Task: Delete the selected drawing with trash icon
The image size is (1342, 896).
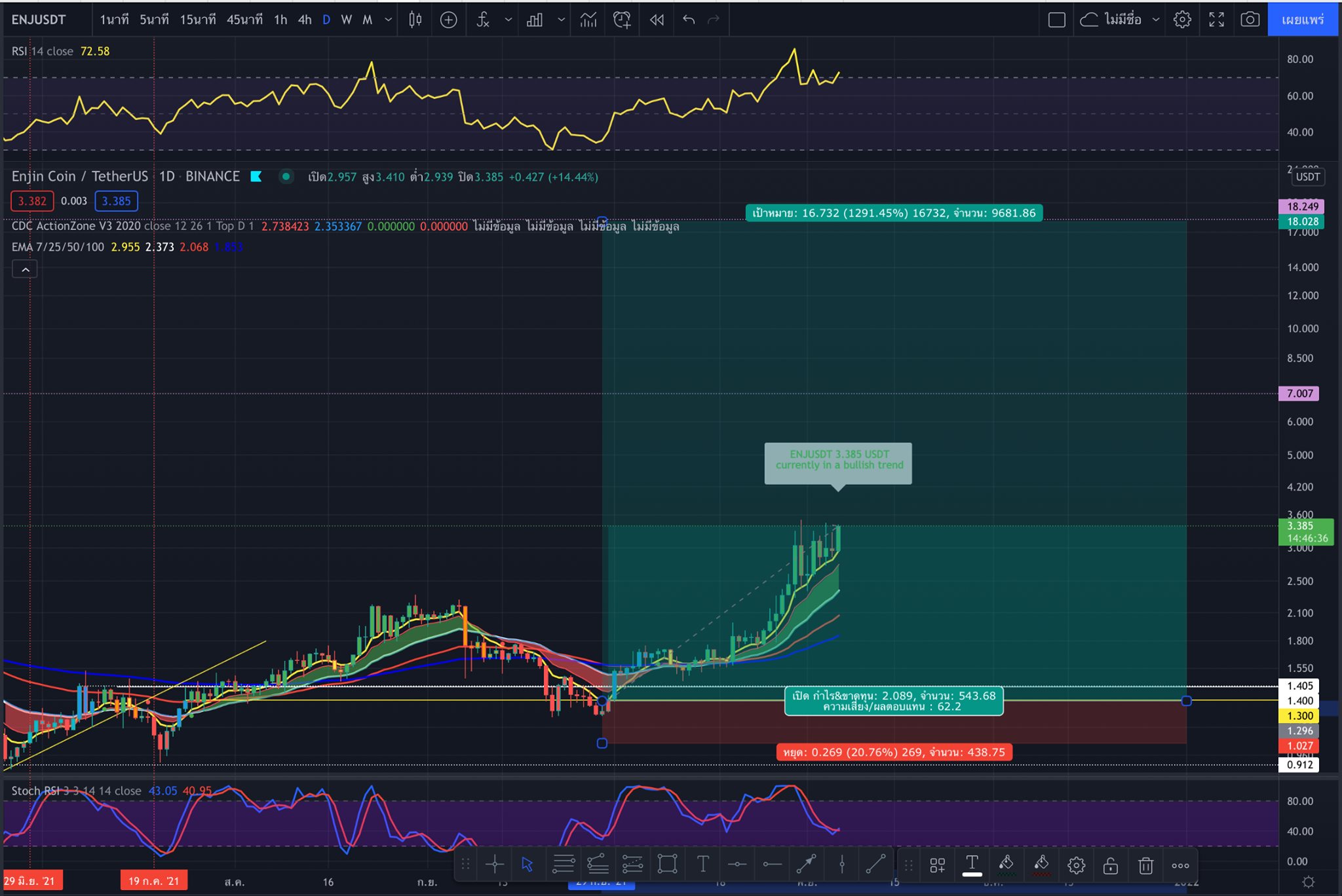Action: [x=1145, y=866]
